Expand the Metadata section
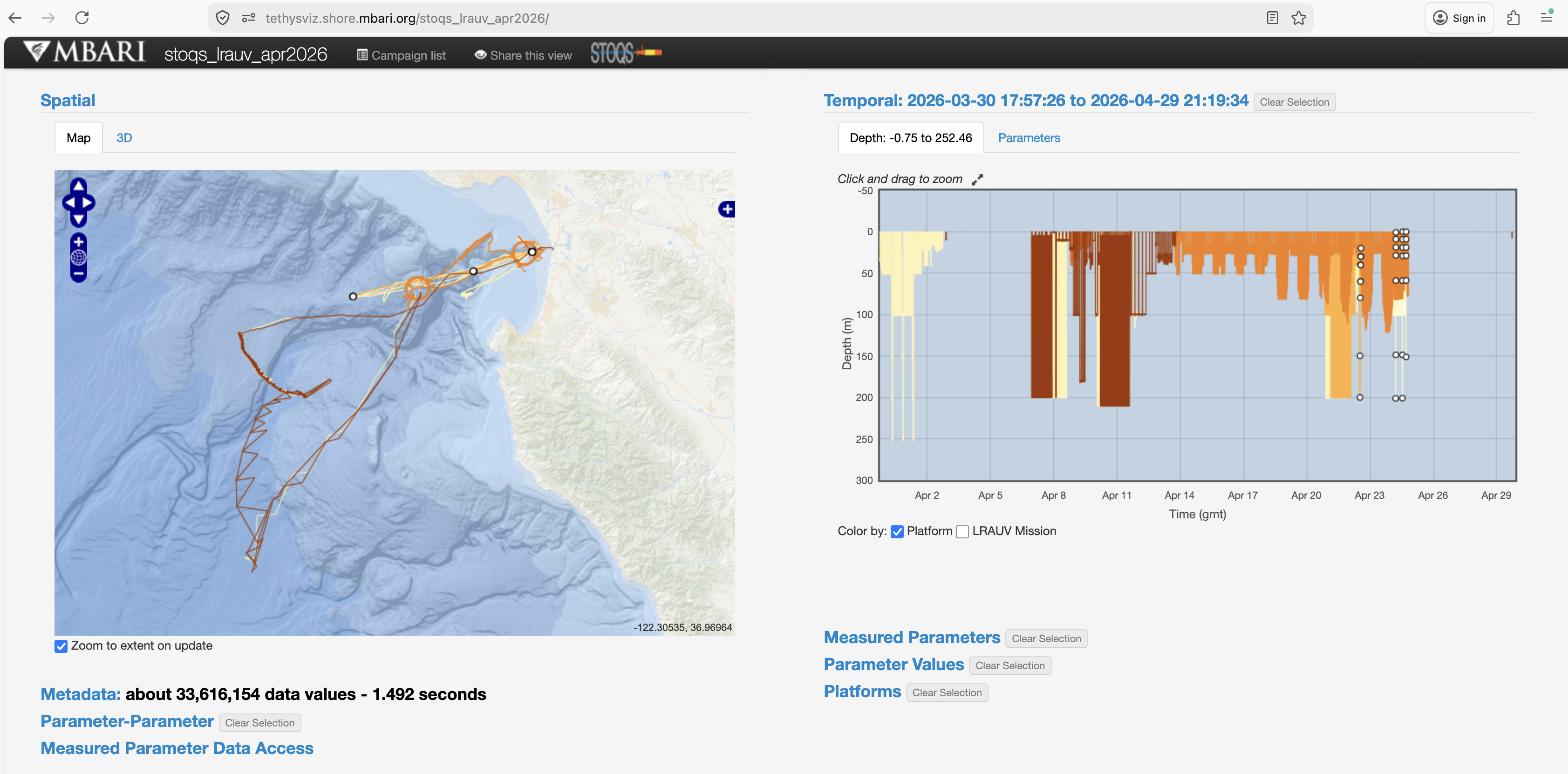The width and height of the screenshot is (1568, 774). (80, 694)
